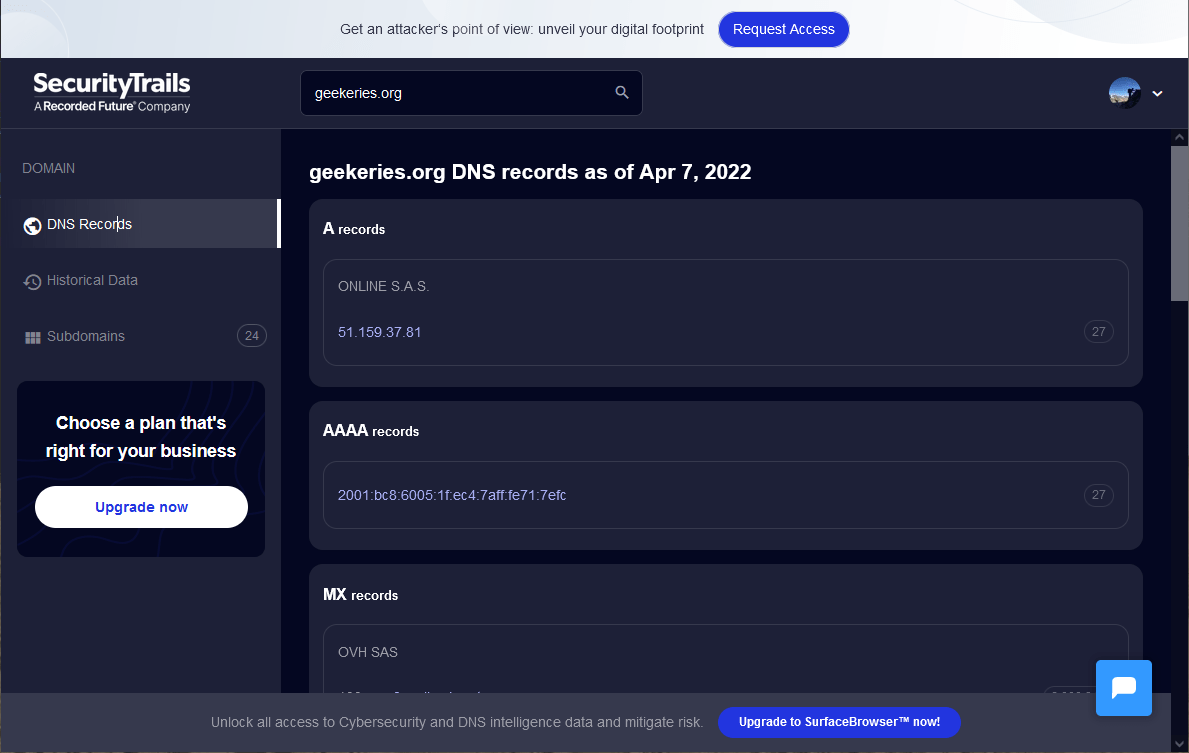This screenshot has width=1189, height=753.
Task: Click the 27 count badge for A record
Action: 1098,332
